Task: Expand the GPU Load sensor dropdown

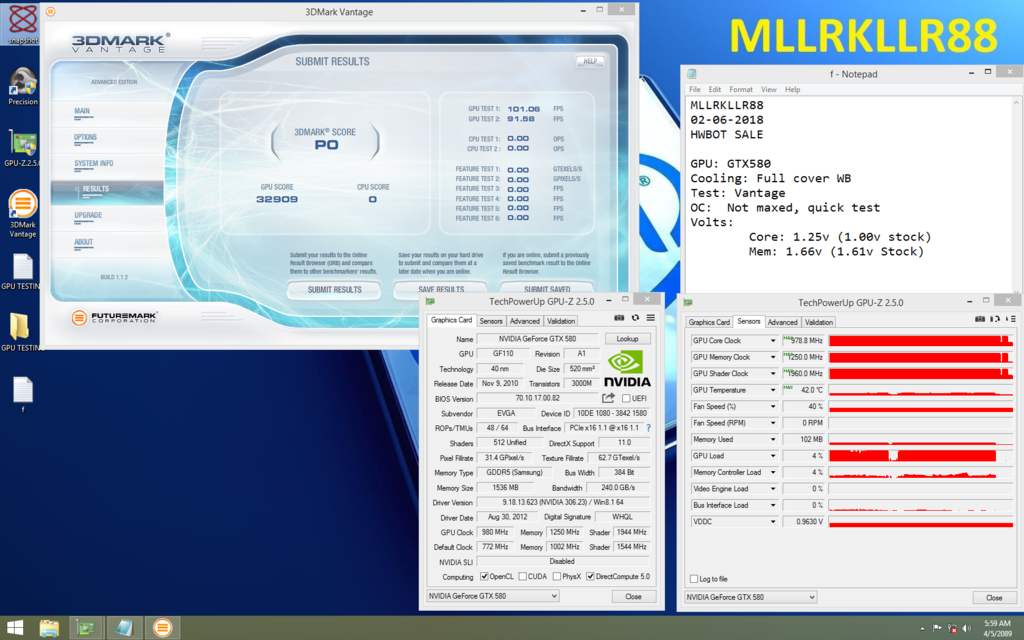Action: (773, 456)
